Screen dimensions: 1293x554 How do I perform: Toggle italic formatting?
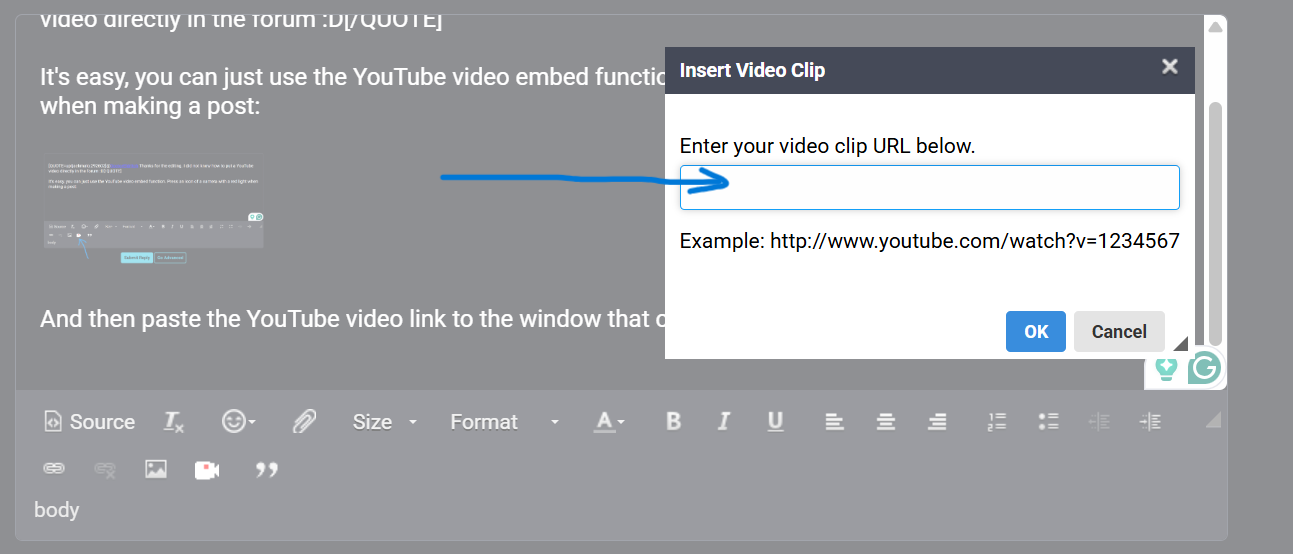pyautogui.click(x=724, y=422)
